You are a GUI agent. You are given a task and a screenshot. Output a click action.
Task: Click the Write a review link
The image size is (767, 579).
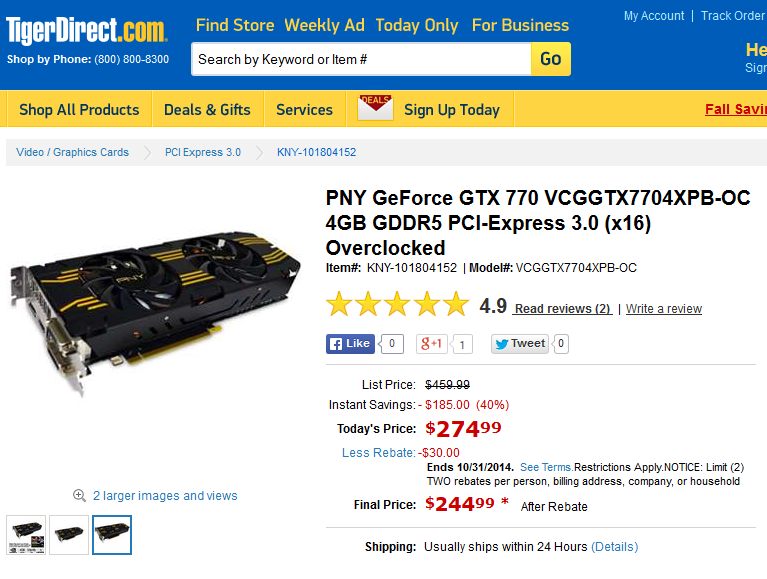[x=664, y=309]
